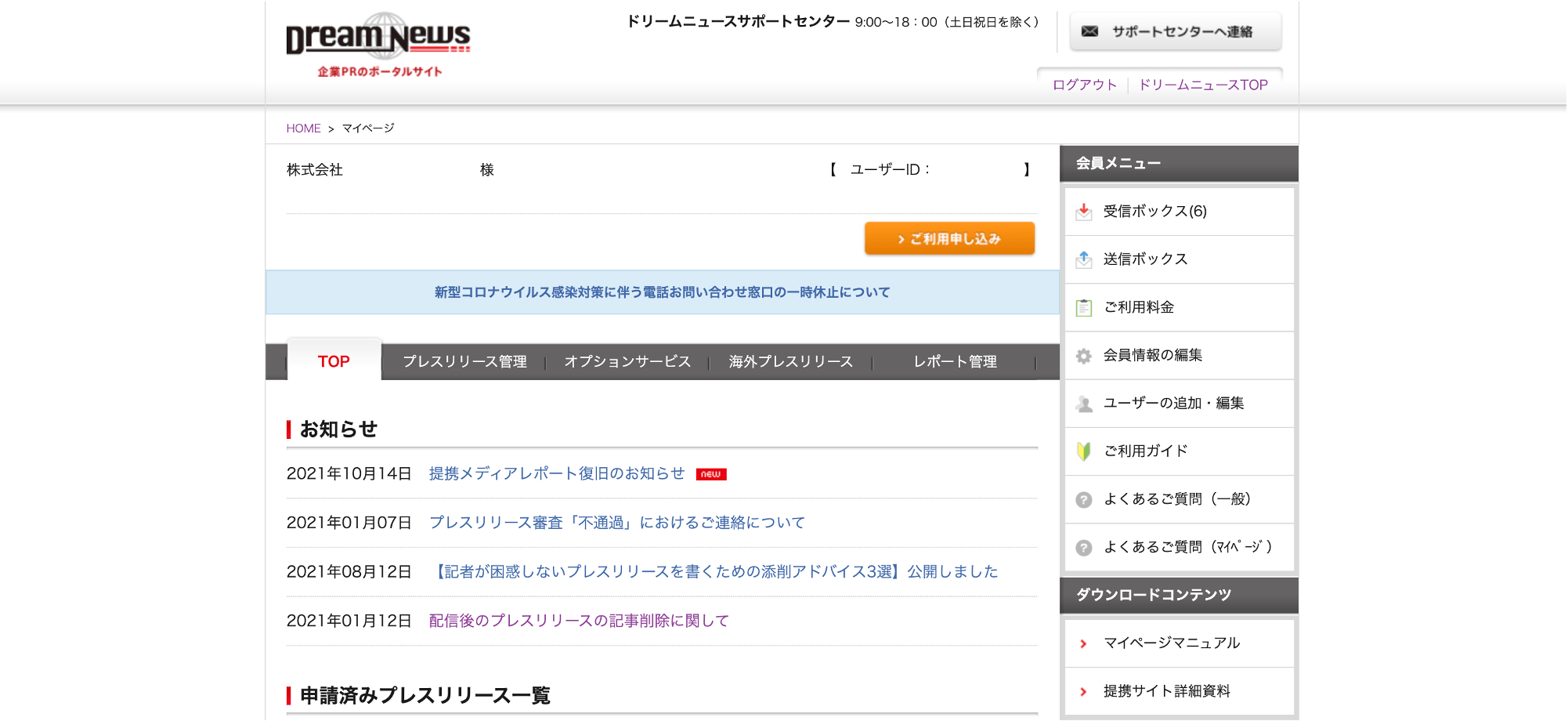This screenshot has width=1568, height=721.
Task: Open the レポート管理 tab
Action: 955,361
